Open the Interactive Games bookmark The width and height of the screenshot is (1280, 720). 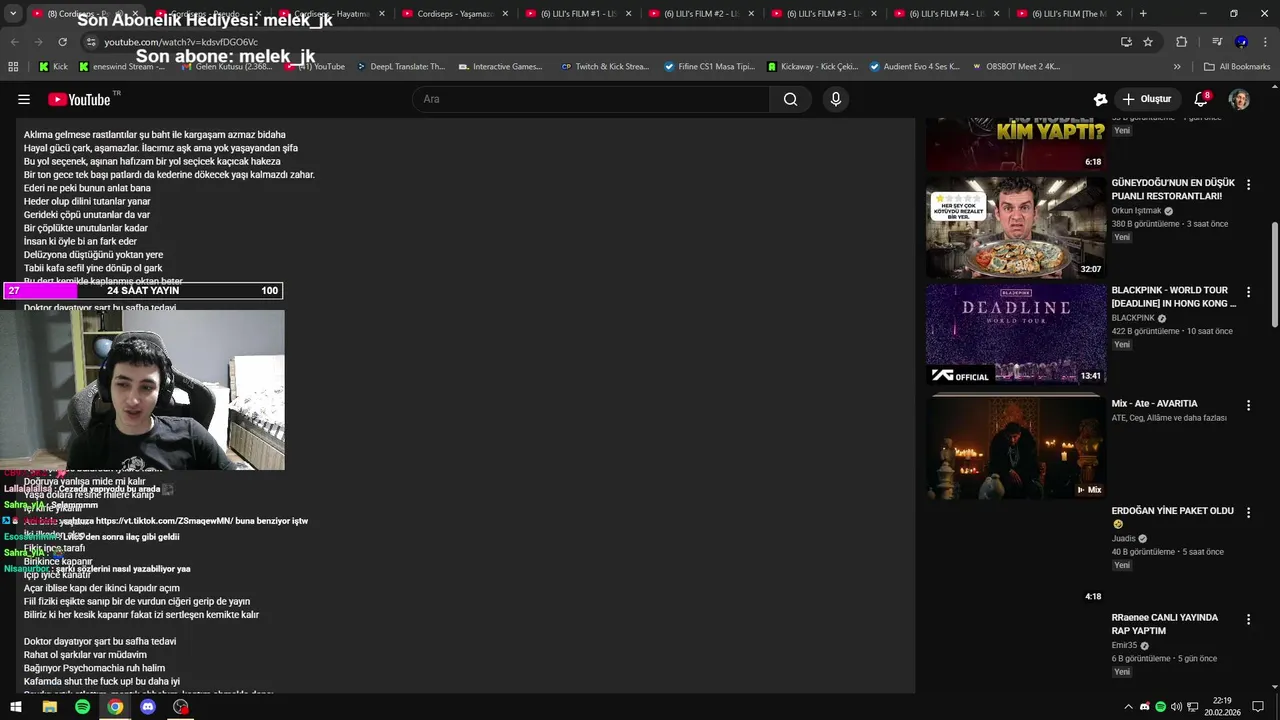(x=500, y=67)
